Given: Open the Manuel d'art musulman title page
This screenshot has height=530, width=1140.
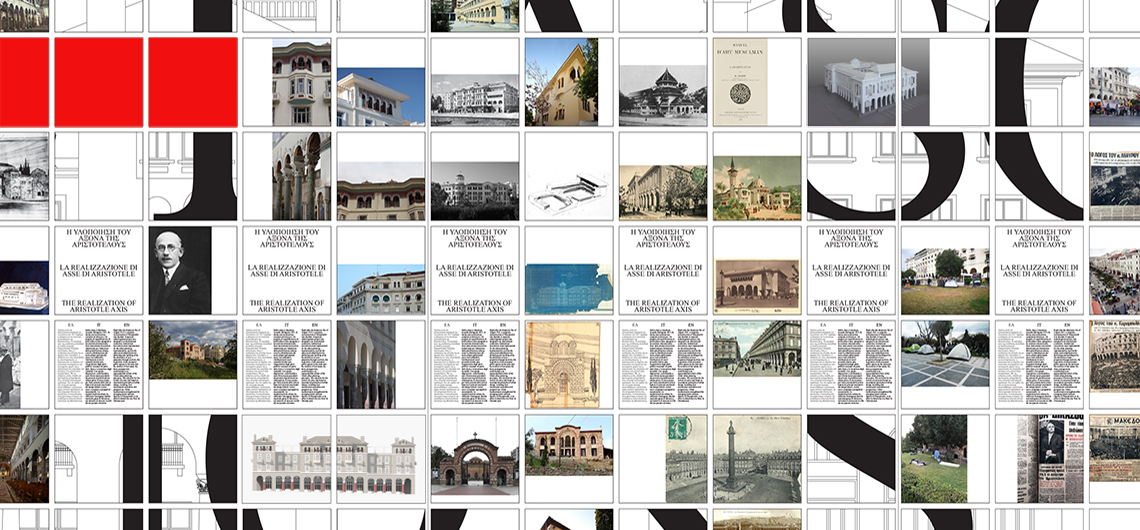Looking at the screenshot, I should point(740,82).
